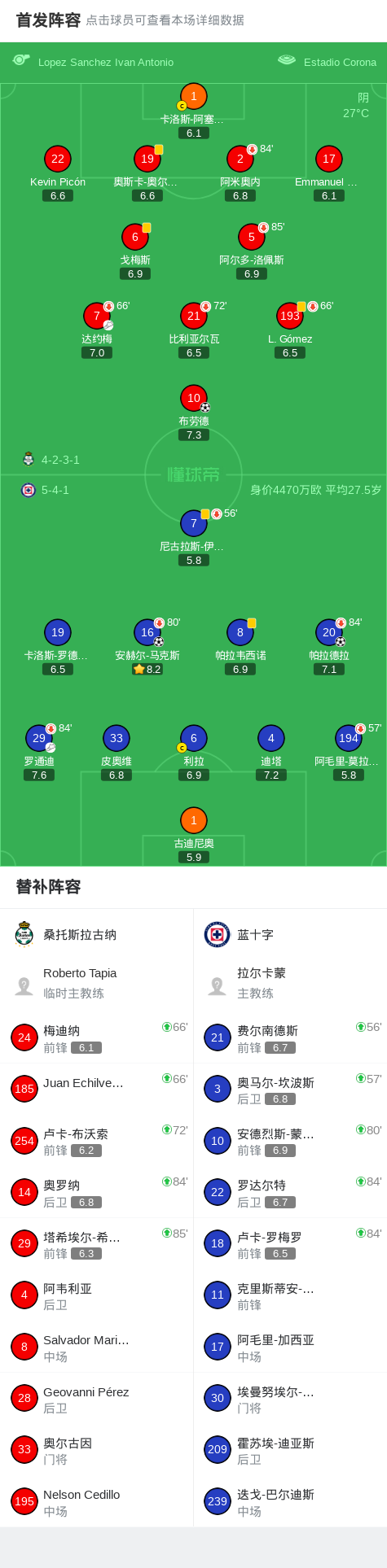Tap goalkeeper number 1 orange jersey at top
This screenshot has width=387, height=1568.
point(194,96)
